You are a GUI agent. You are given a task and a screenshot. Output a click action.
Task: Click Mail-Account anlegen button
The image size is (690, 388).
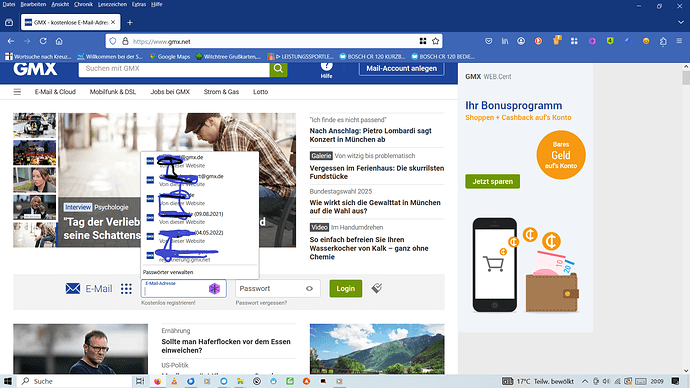pyautogui.click(x=401, y=69)
